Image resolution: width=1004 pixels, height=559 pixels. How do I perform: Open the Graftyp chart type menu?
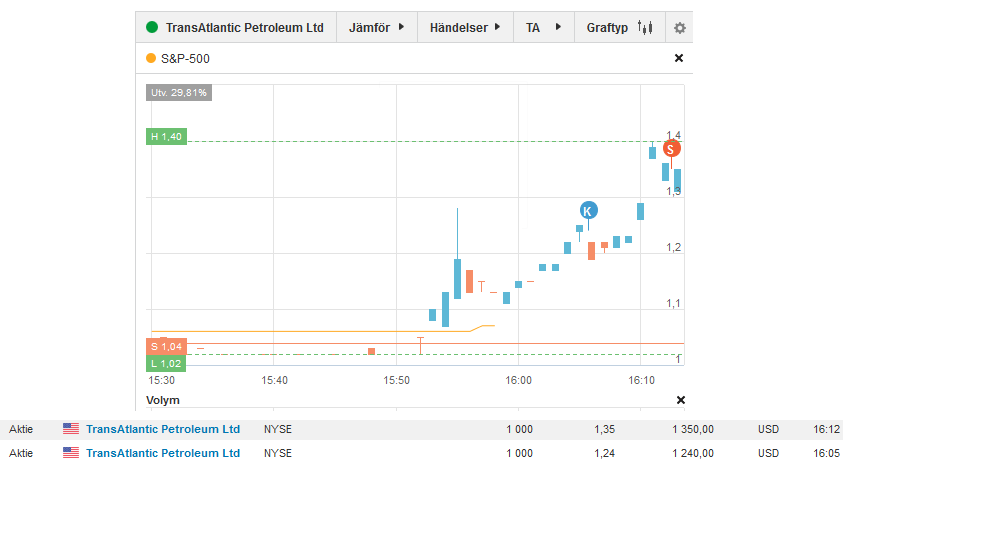(x=608, y=28)
